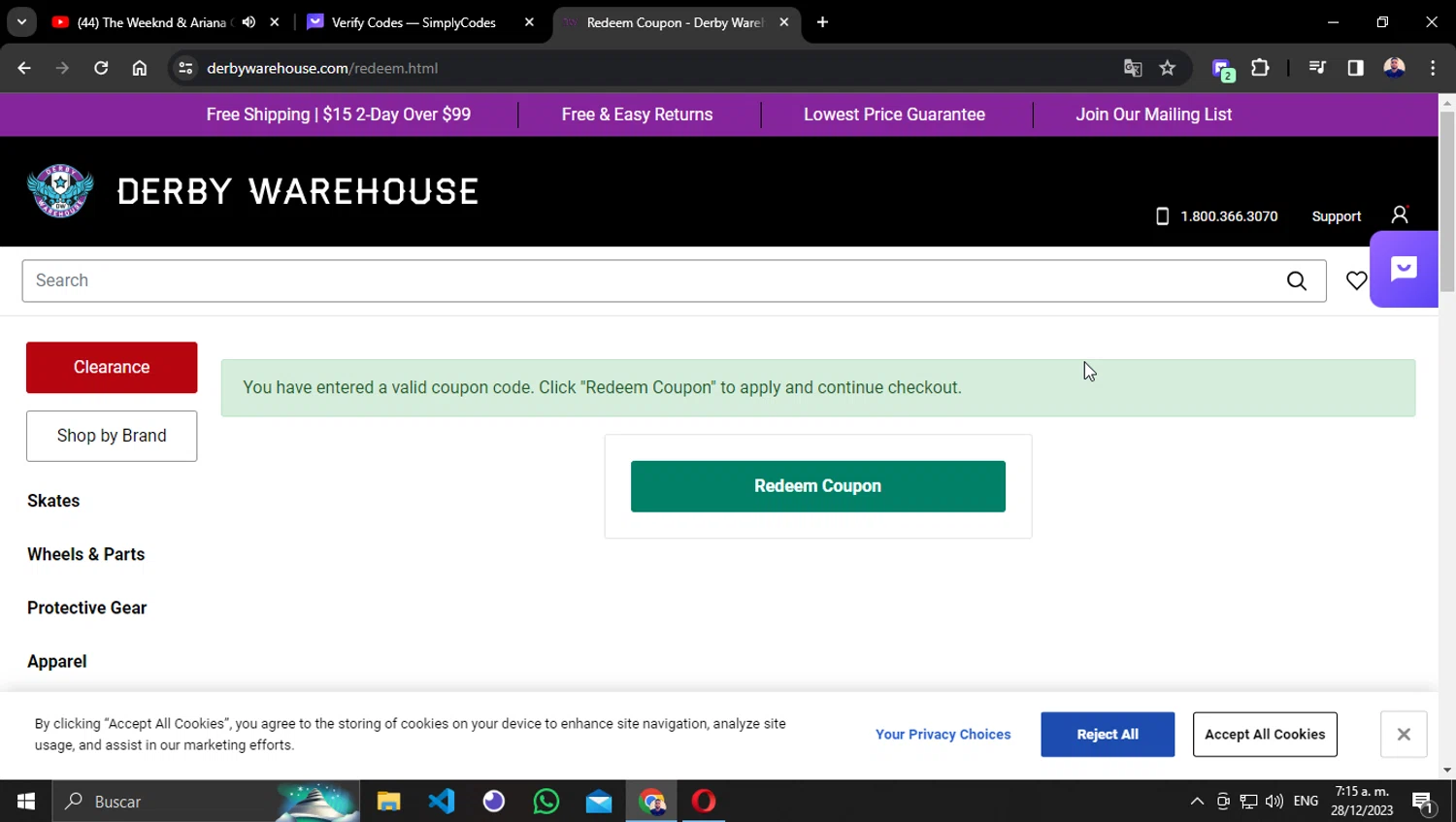Open a new browser tab
The image size is (1456, 822).
coord(822,22)
